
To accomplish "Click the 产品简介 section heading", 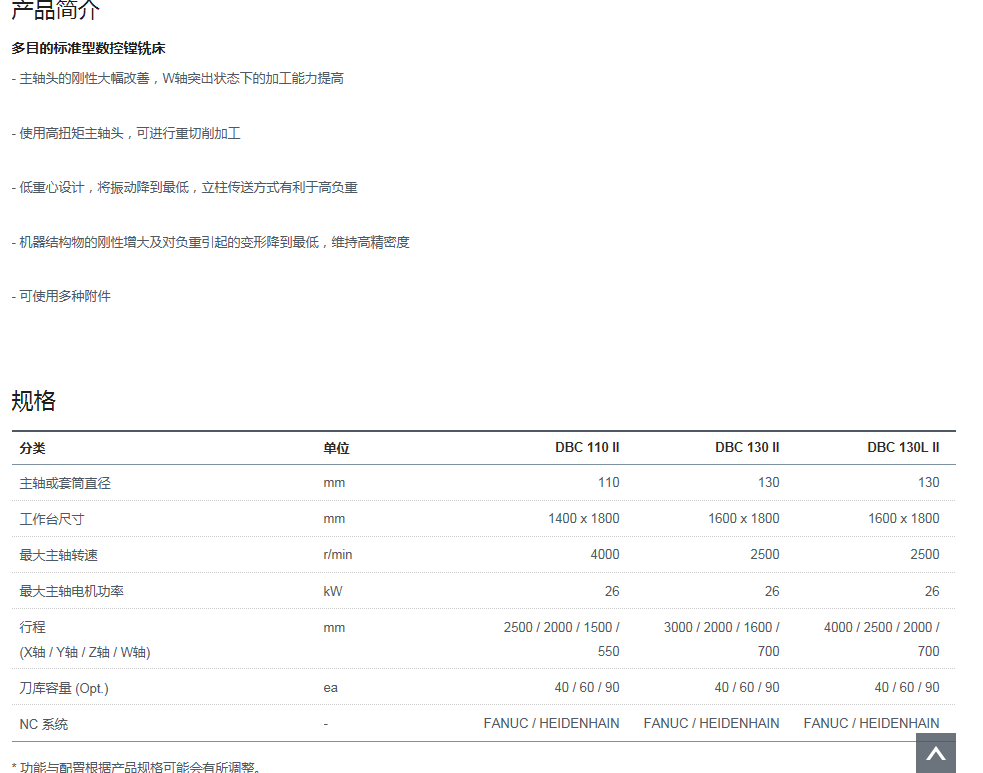I will pyautogui.click(x=56, y=11).
